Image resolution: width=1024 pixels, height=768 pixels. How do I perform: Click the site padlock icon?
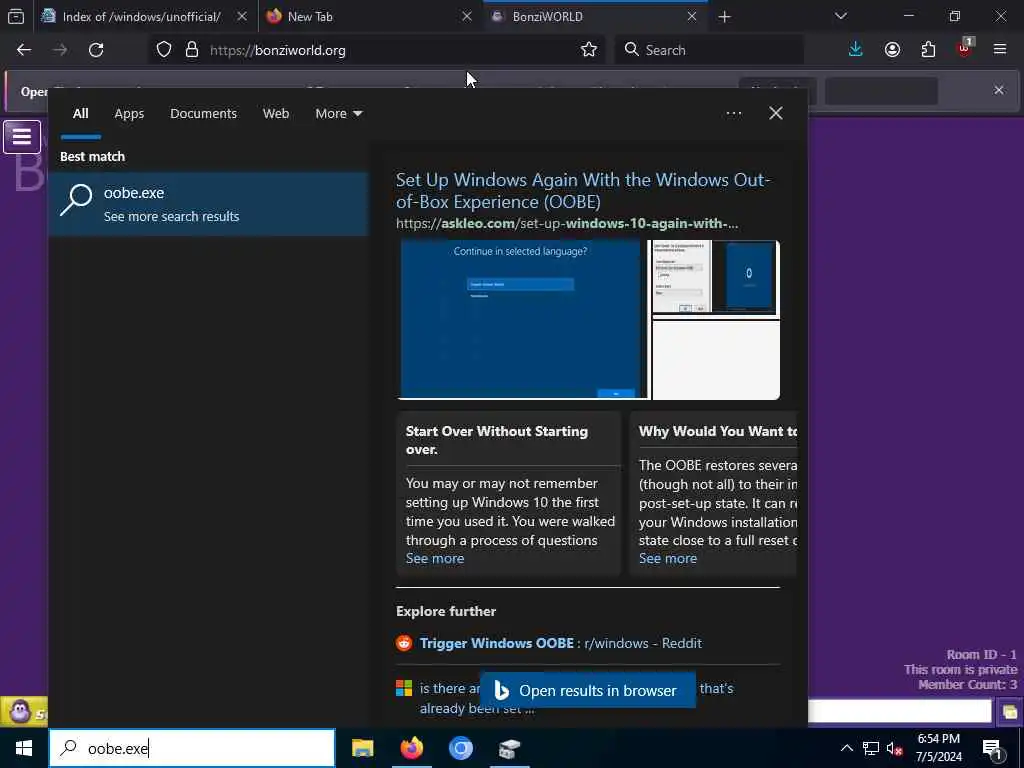tap(191, 50)
